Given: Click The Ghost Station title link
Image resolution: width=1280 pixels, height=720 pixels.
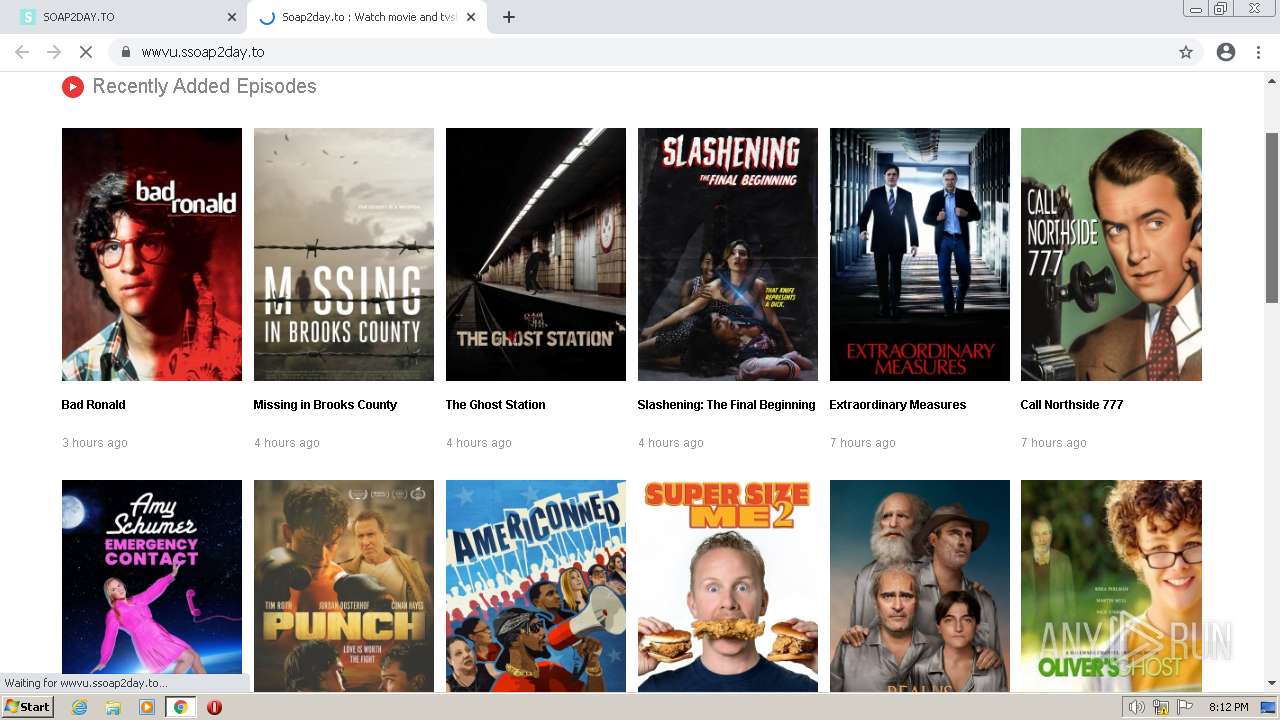Looking at the screenshot, I should 496,405.
